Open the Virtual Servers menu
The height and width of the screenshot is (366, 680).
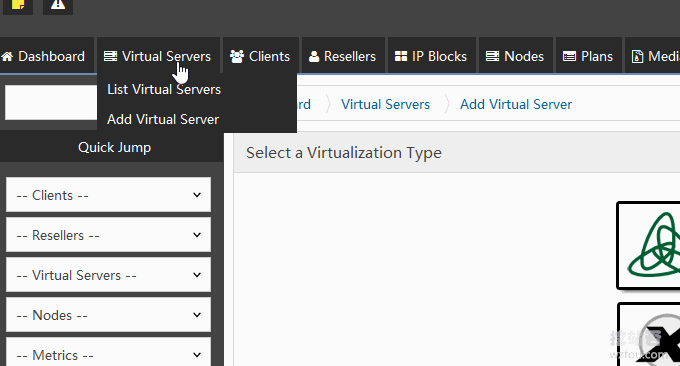(158, 56)
